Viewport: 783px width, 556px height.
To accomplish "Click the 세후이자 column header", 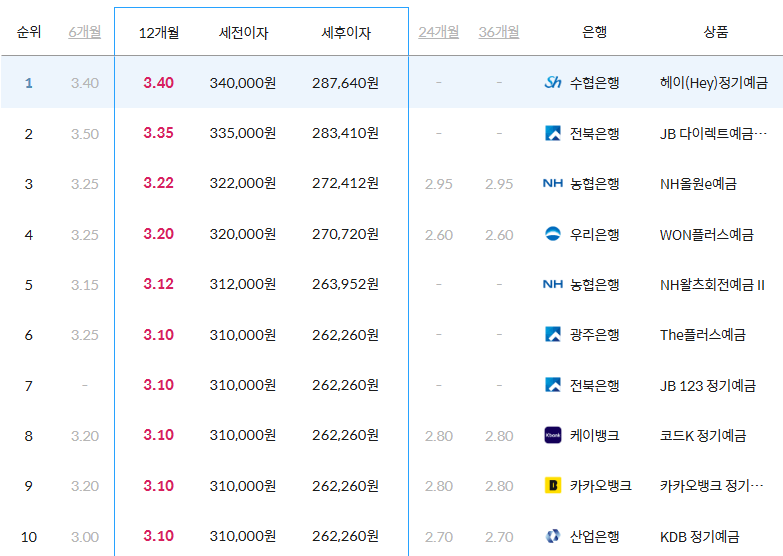I will [346, 32].
